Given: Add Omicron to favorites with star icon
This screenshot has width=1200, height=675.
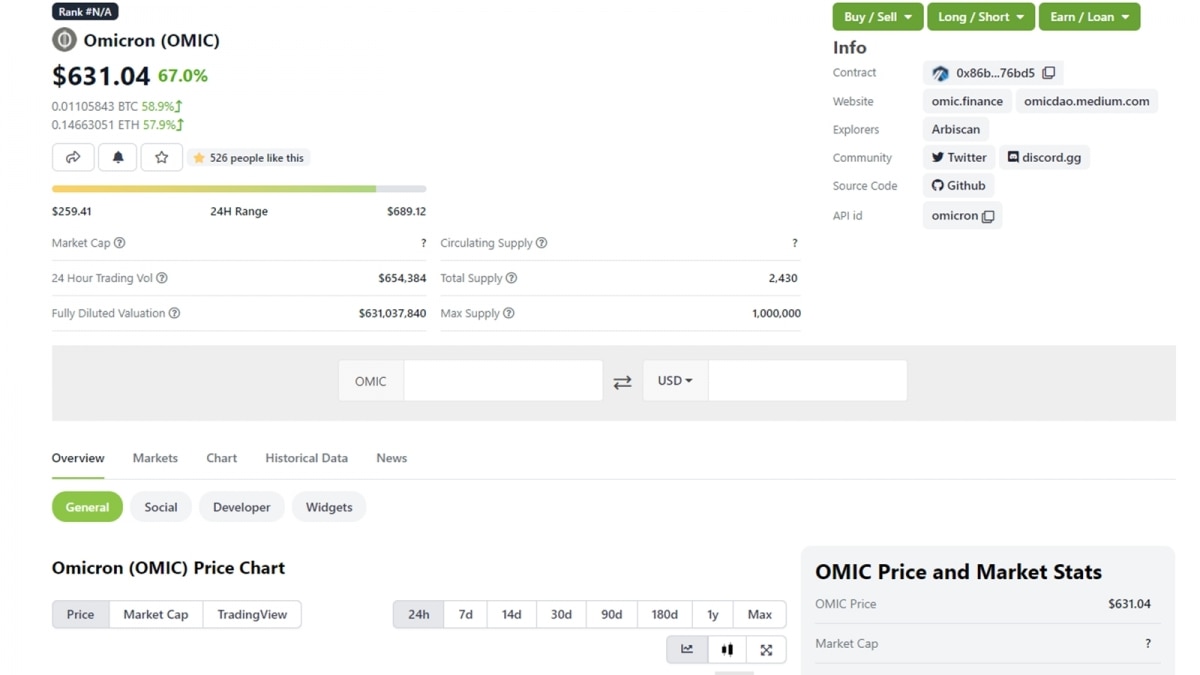Looking at the screenshot, I should (x=161, y=157).
